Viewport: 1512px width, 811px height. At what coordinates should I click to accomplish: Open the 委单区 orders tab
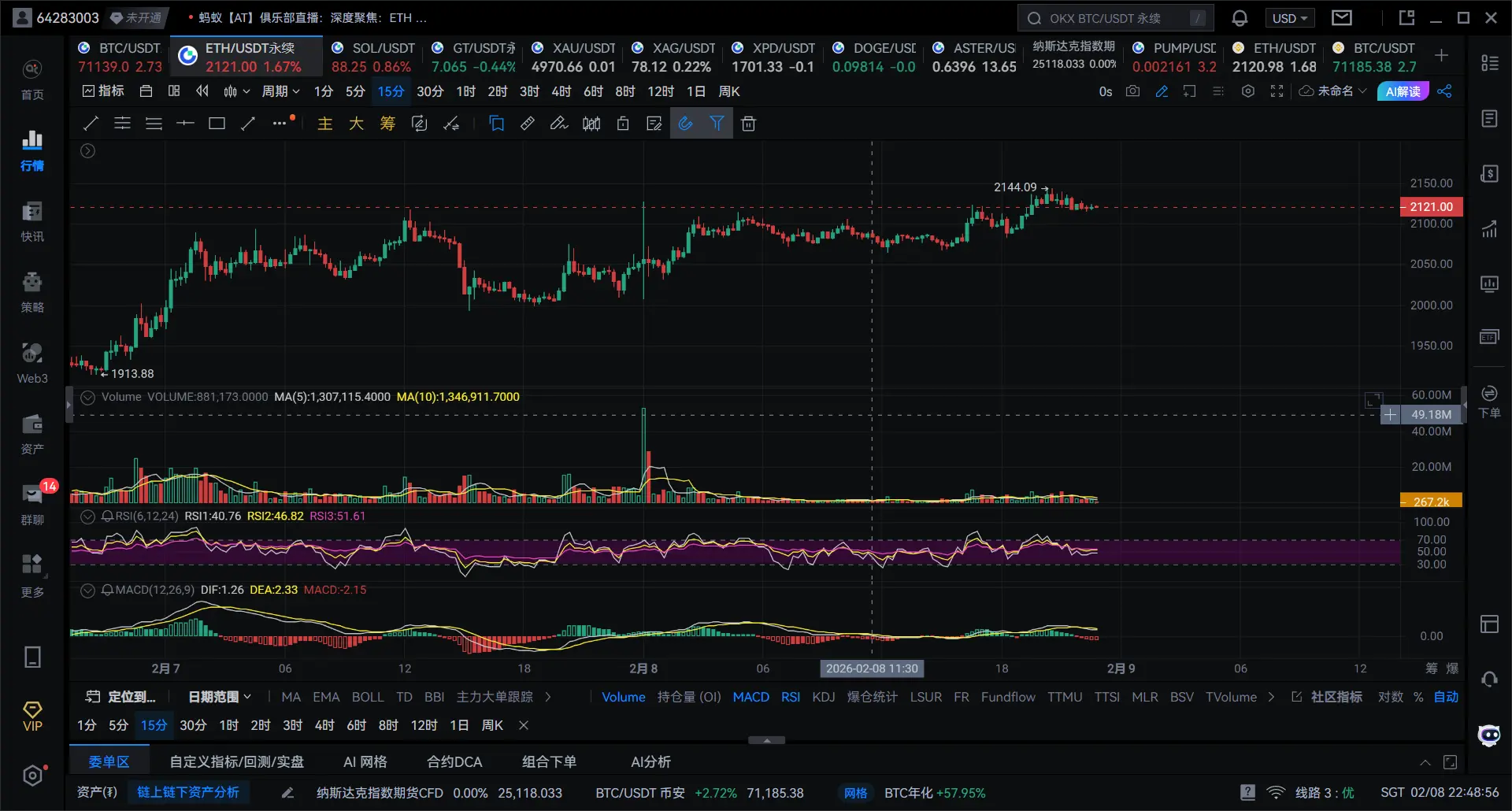click(109, 761)
